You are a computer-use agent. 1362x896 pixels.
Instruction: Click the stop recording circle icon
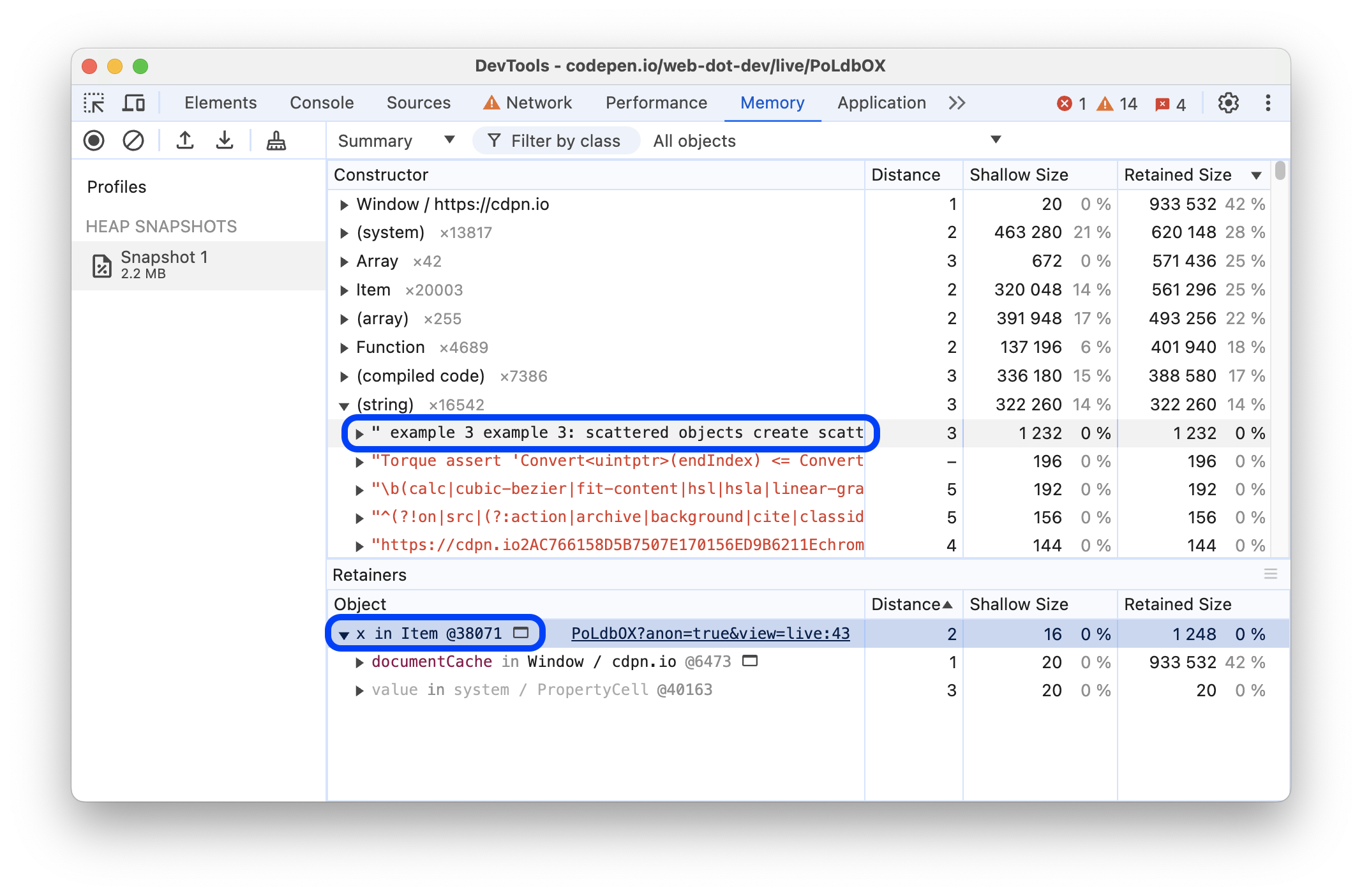coord(95,140)
